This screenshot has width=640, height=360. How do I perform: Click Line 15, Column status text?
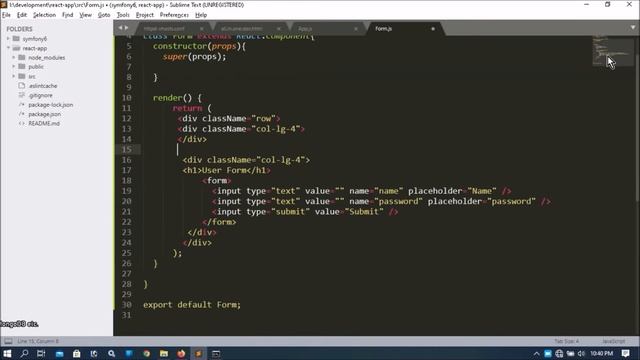[38, 341]
